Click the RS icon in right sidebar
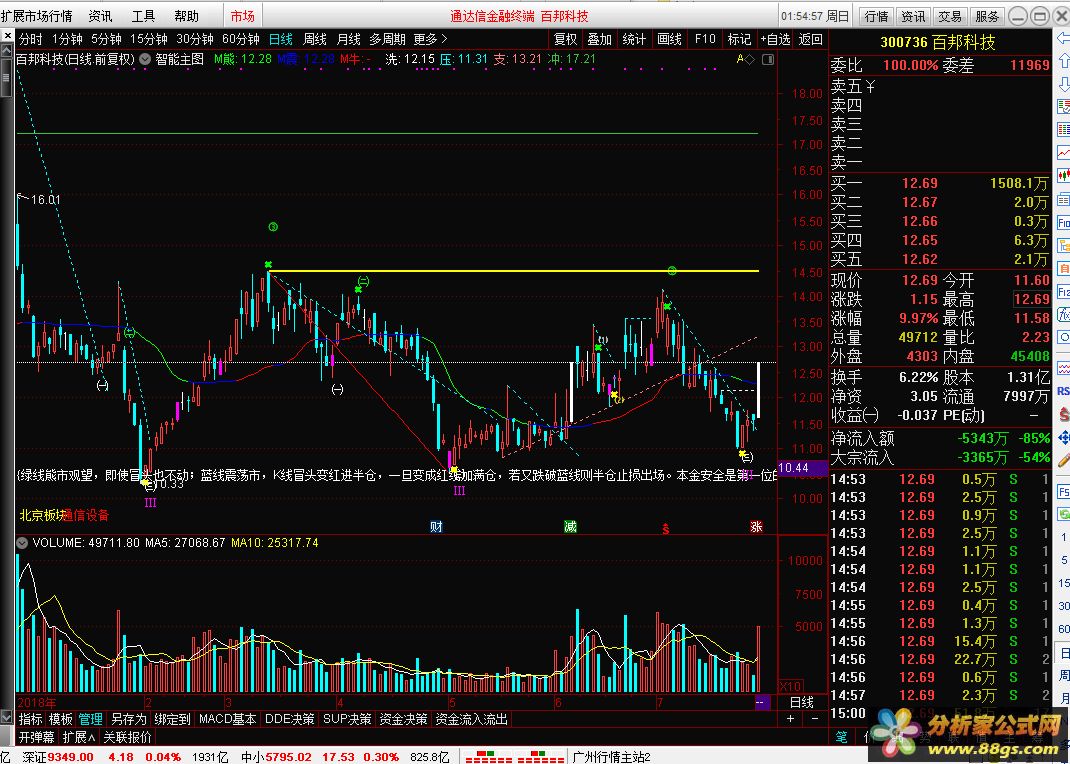The height and width of the screenshot is (764, 1070). coord(1063,391)
